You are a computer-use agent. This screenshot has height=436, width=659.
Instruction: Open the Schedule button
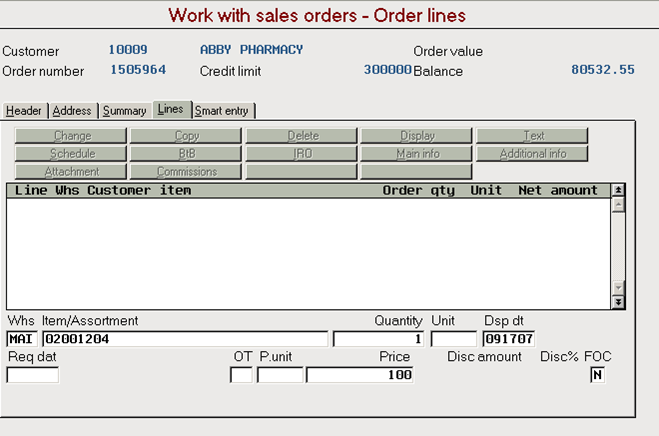[71, 153]
